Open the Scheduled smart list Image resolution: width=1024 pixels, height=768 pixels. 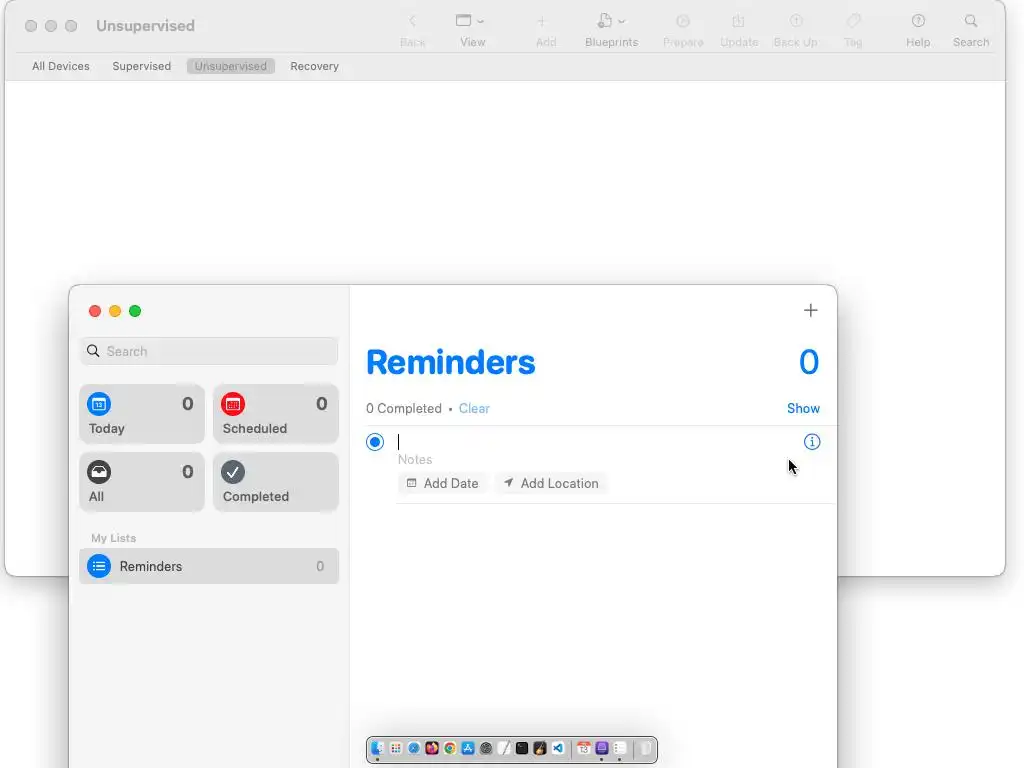pyautogui.click(x=276, y=414)
